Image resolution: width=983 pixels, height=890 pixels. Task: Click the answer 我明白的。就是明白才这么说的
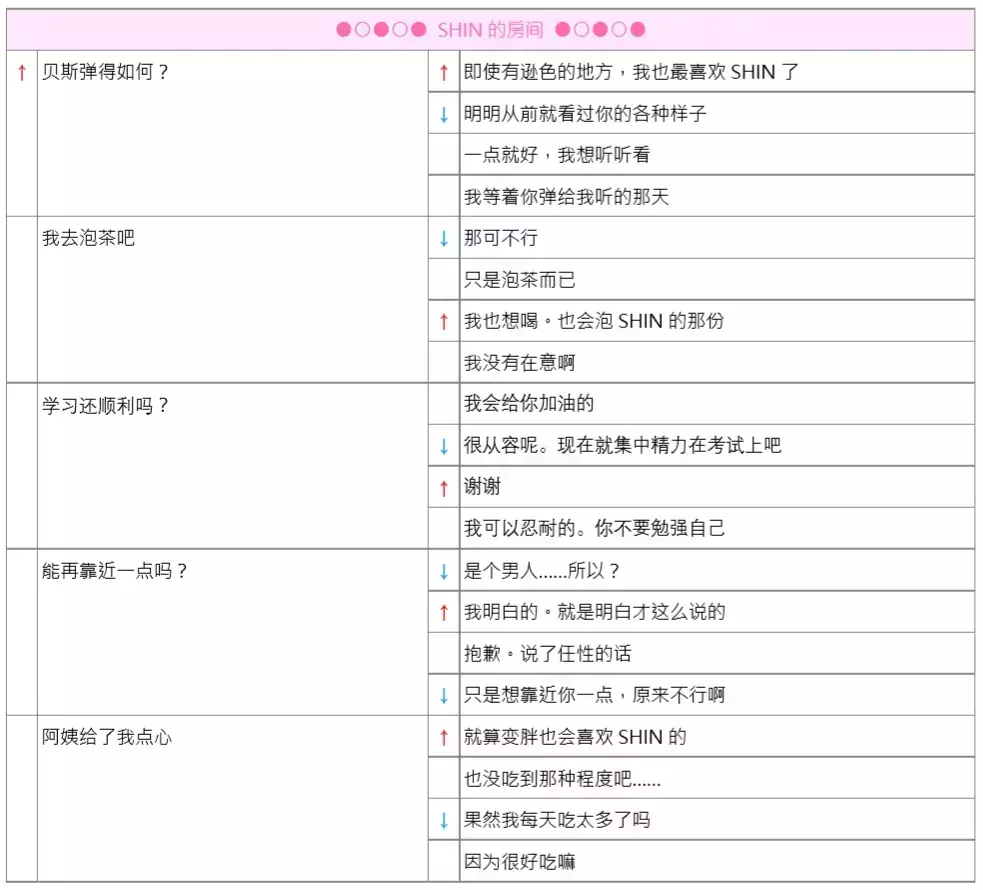[x=594, y=612]
